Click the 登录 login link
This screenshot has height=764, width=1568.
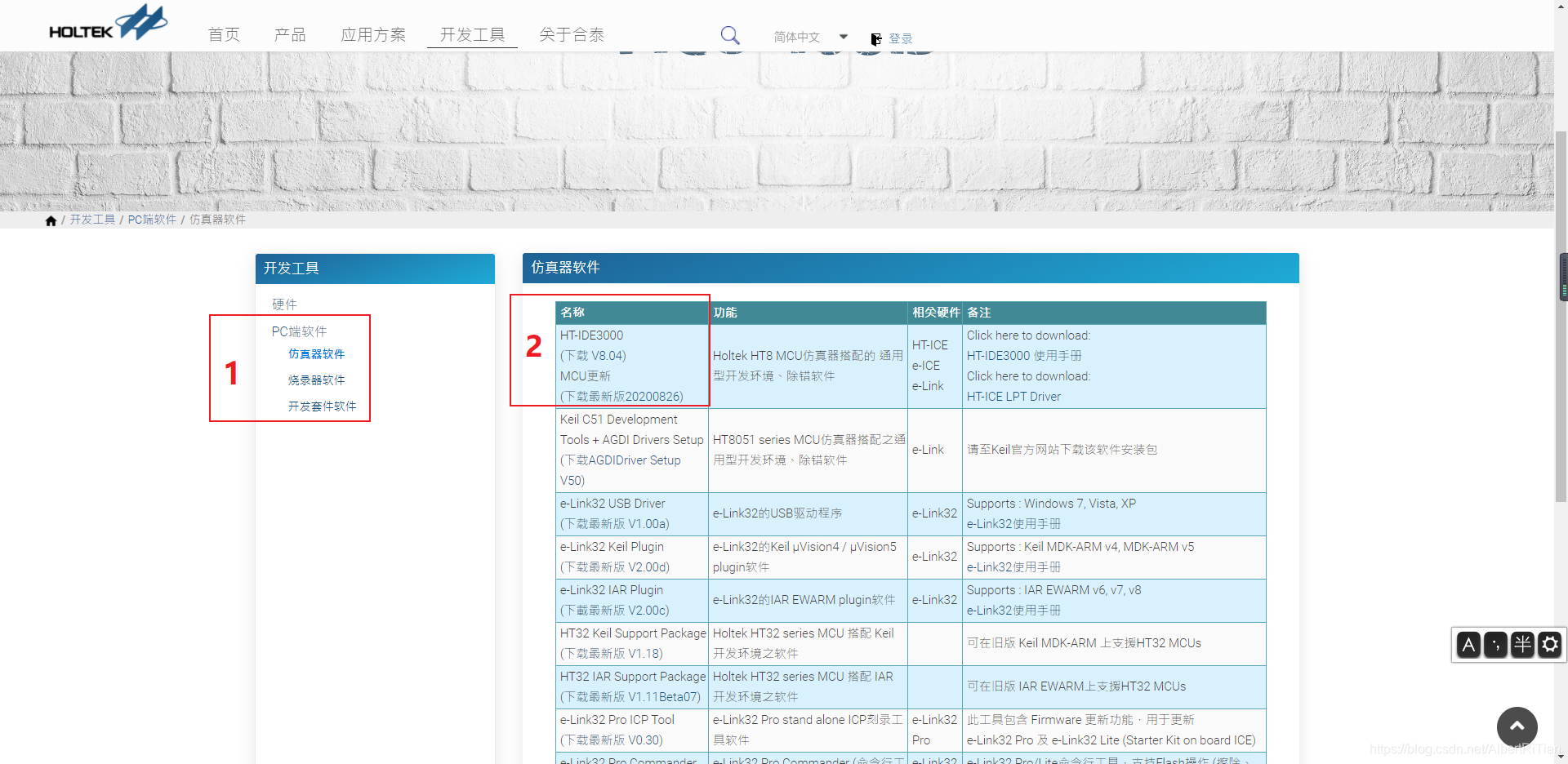[x=901, y=39]
